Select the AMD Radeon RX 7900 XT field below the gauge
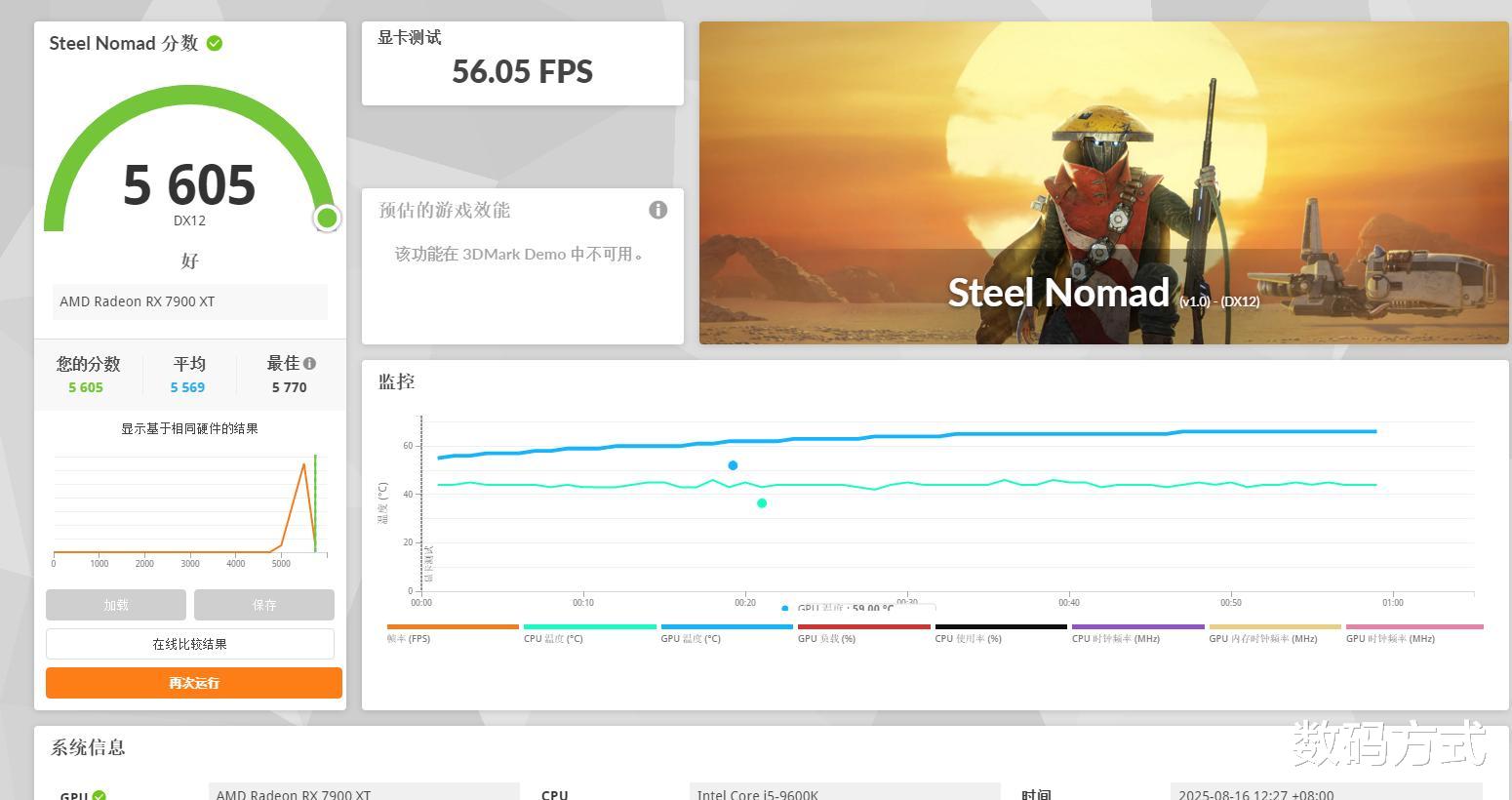The width and height of the screenshot is (1512, 800). click(190, 301)
